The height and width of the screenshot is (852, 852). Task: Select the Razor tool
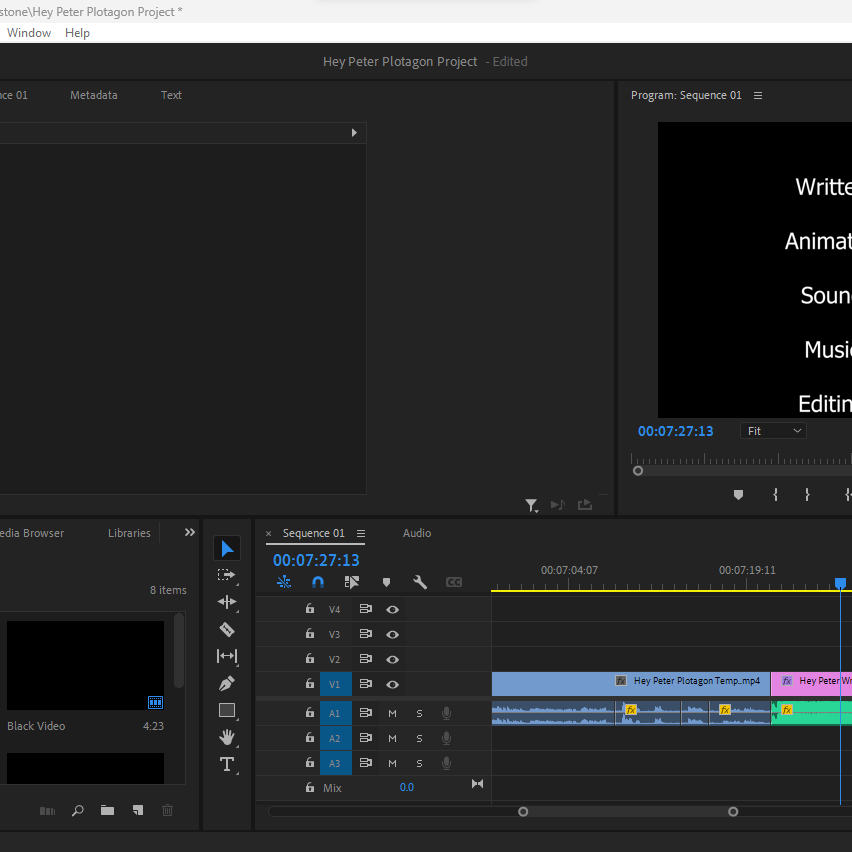(x=227, y=629)
